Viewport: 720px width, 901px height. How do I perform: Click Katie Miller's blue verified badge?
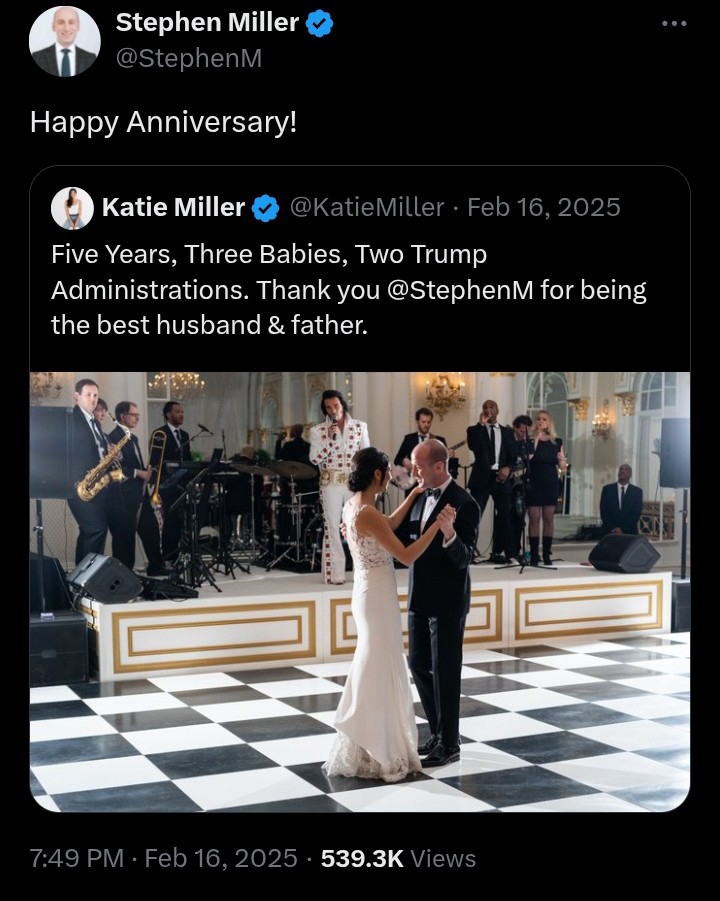[265, 208]
